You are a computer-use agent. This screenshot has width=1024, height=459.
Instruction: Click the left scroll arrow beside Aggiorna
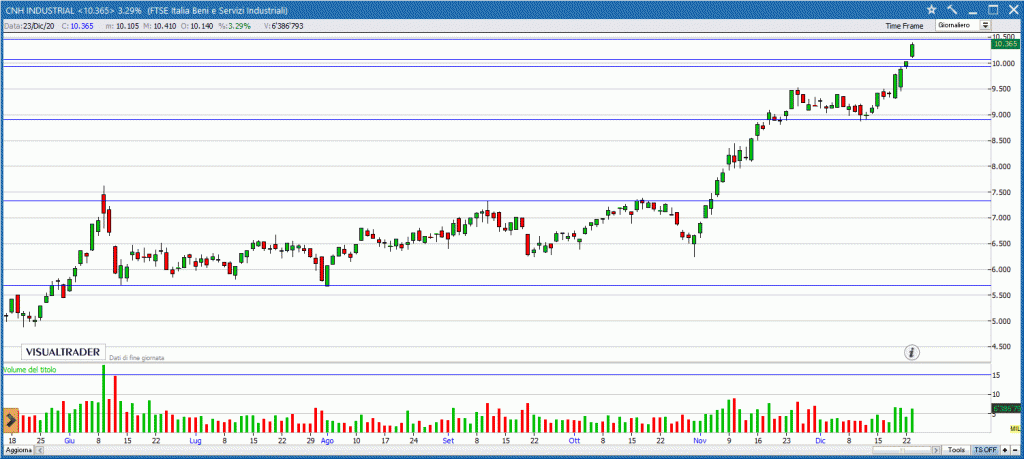[39, 451]
